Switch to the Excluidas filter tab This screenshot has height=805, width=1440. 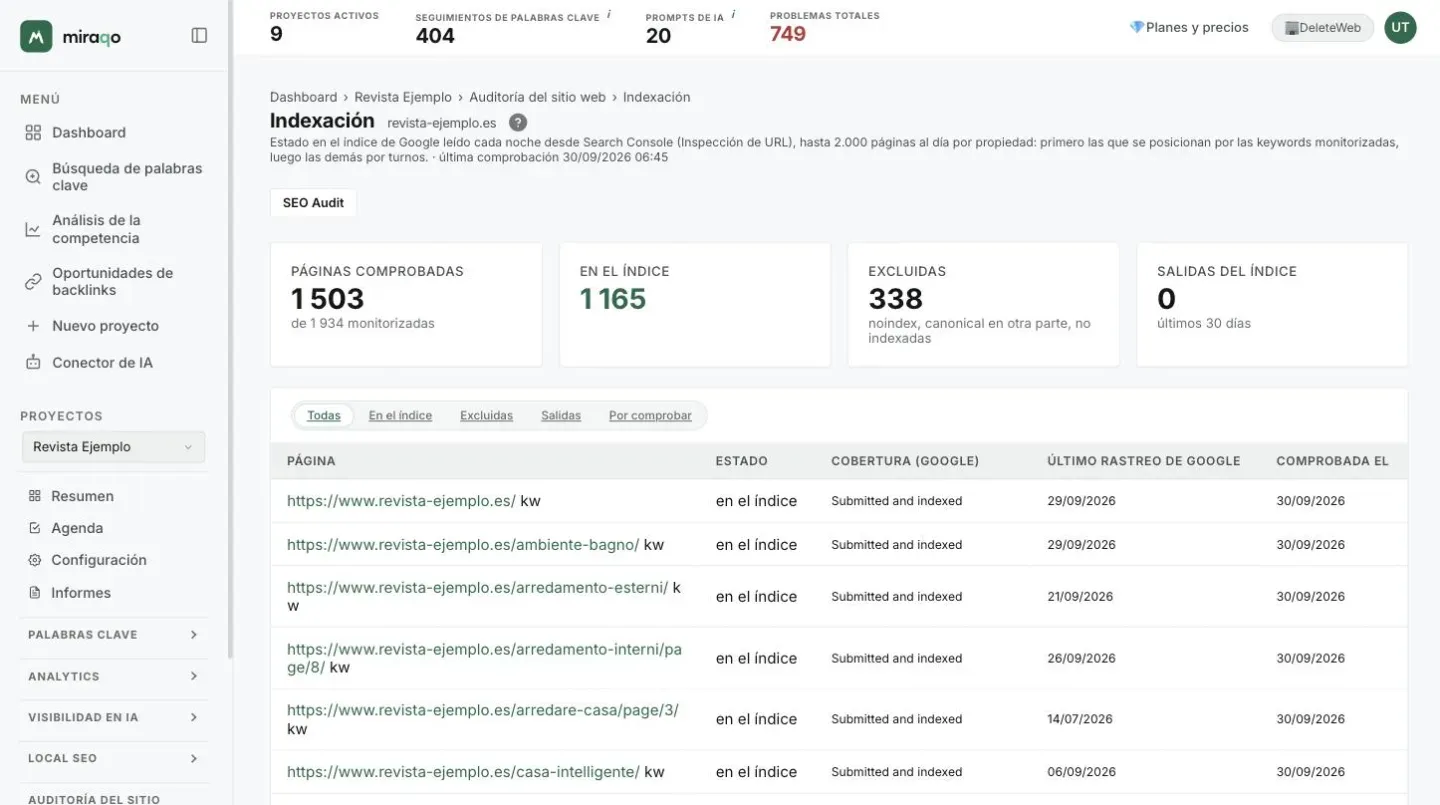486,415
